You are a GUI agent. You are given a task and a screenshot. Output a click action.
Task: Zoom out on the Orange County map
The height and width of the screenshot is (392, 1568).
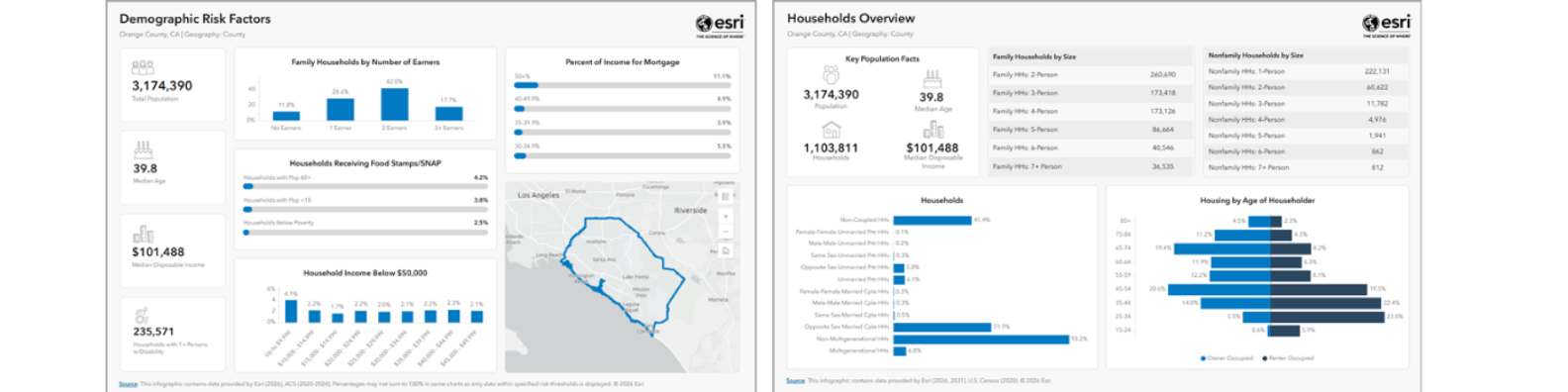(x=726, y=232)
